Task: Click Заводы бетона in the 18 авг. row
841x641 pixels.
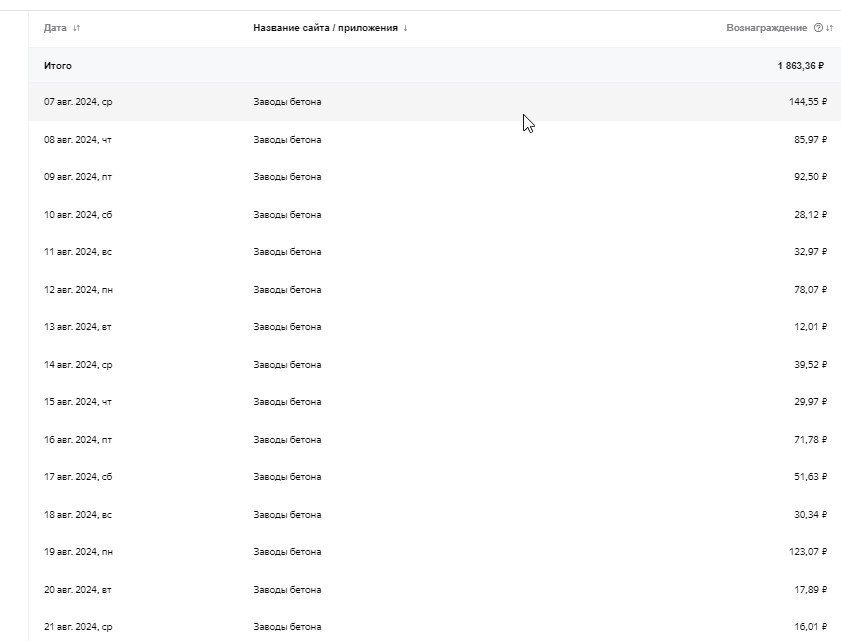Action: (287, 515)
